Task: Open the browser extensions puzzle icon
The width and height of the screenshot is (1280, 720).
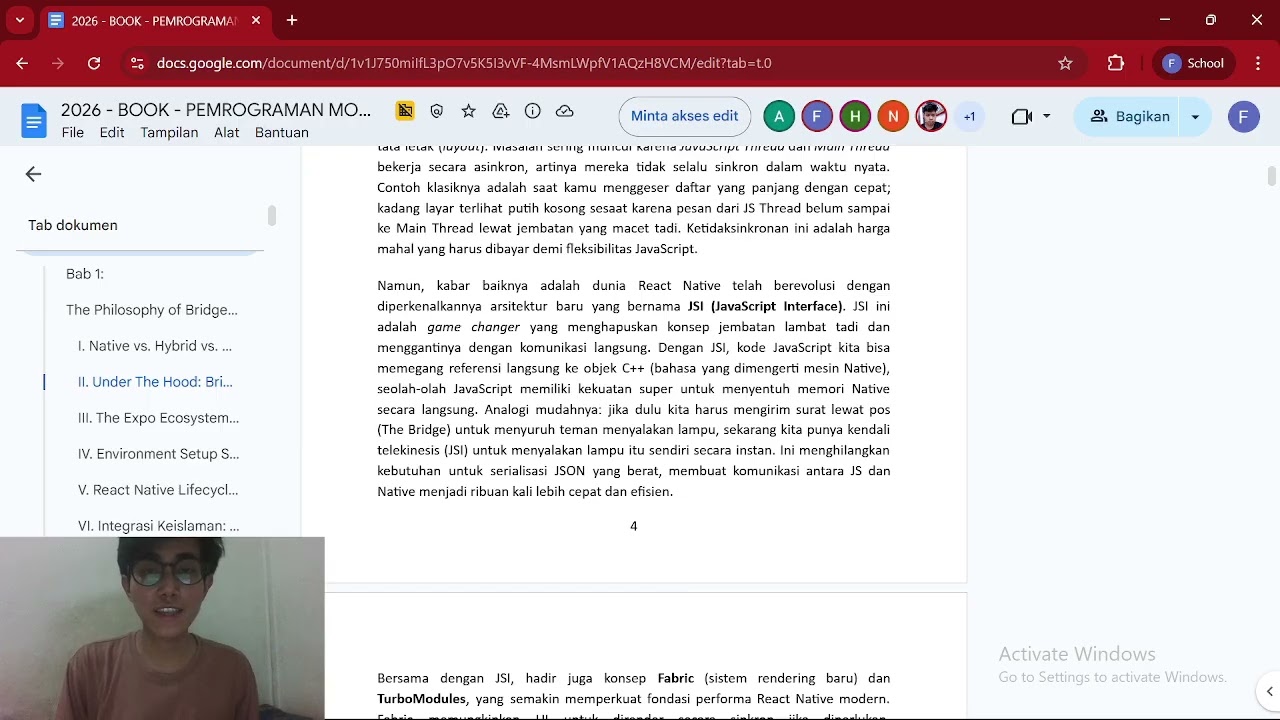Action: point(1116,63)
